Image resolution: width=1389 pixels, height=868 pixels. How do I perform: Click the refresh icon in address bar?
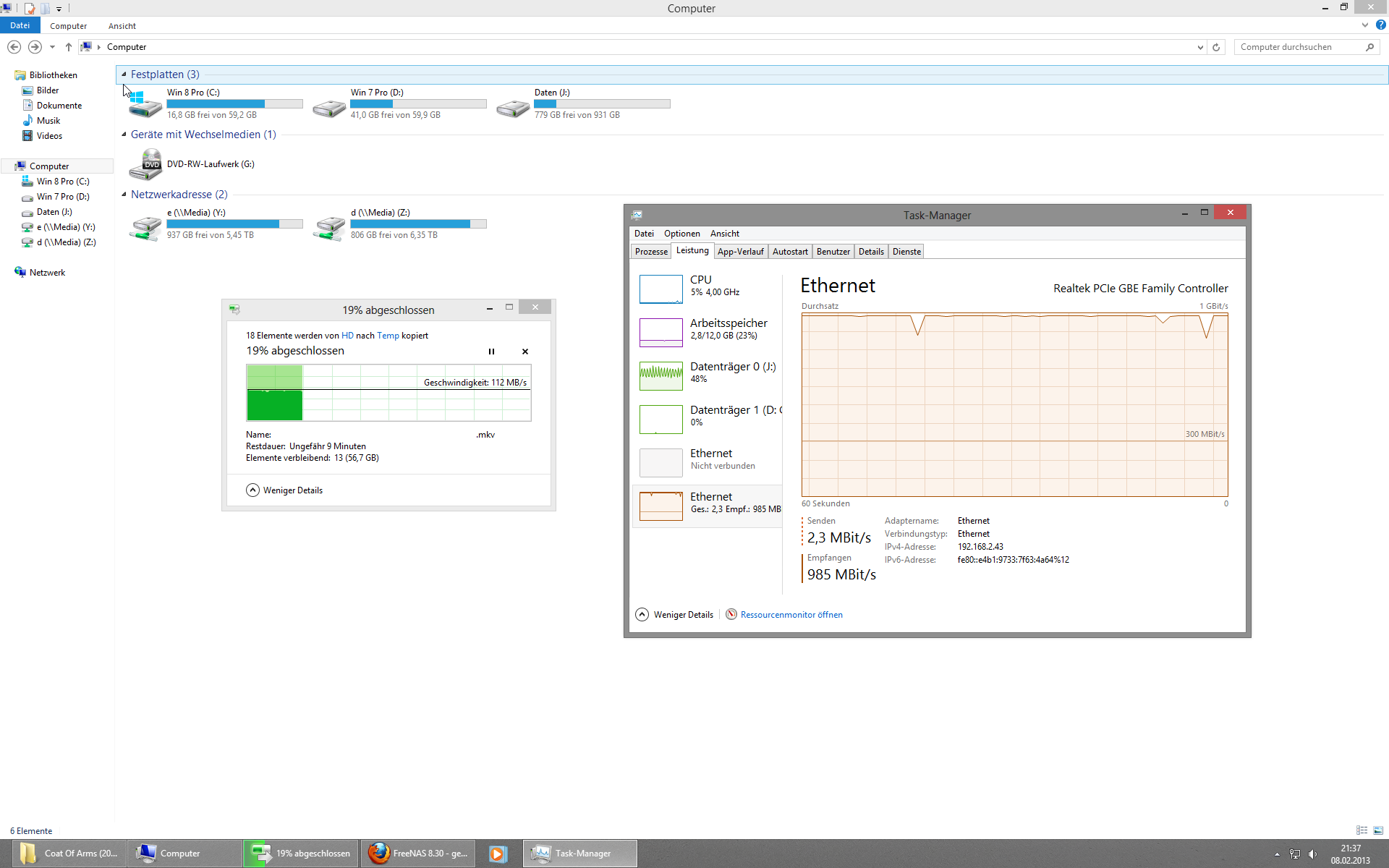tap(1216, 47)
